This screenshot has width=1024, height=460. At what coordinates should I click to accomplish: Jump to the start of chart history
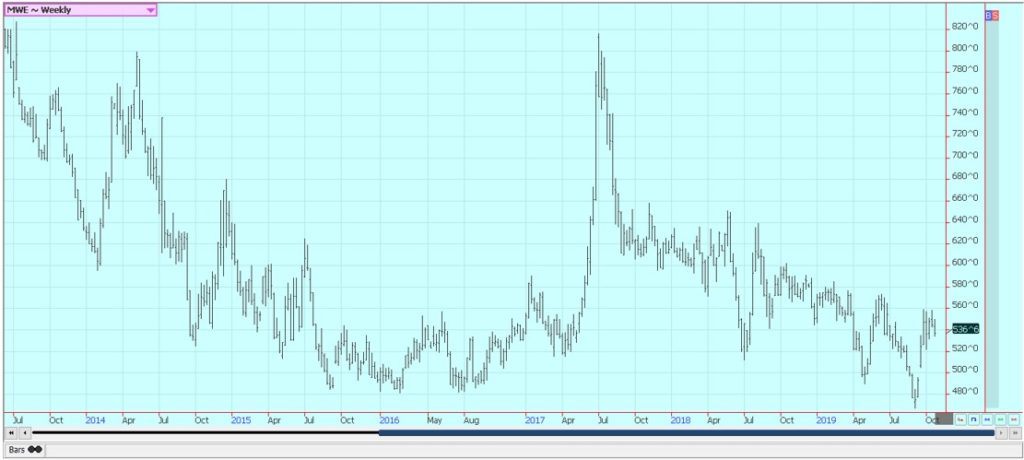[10, 433]
